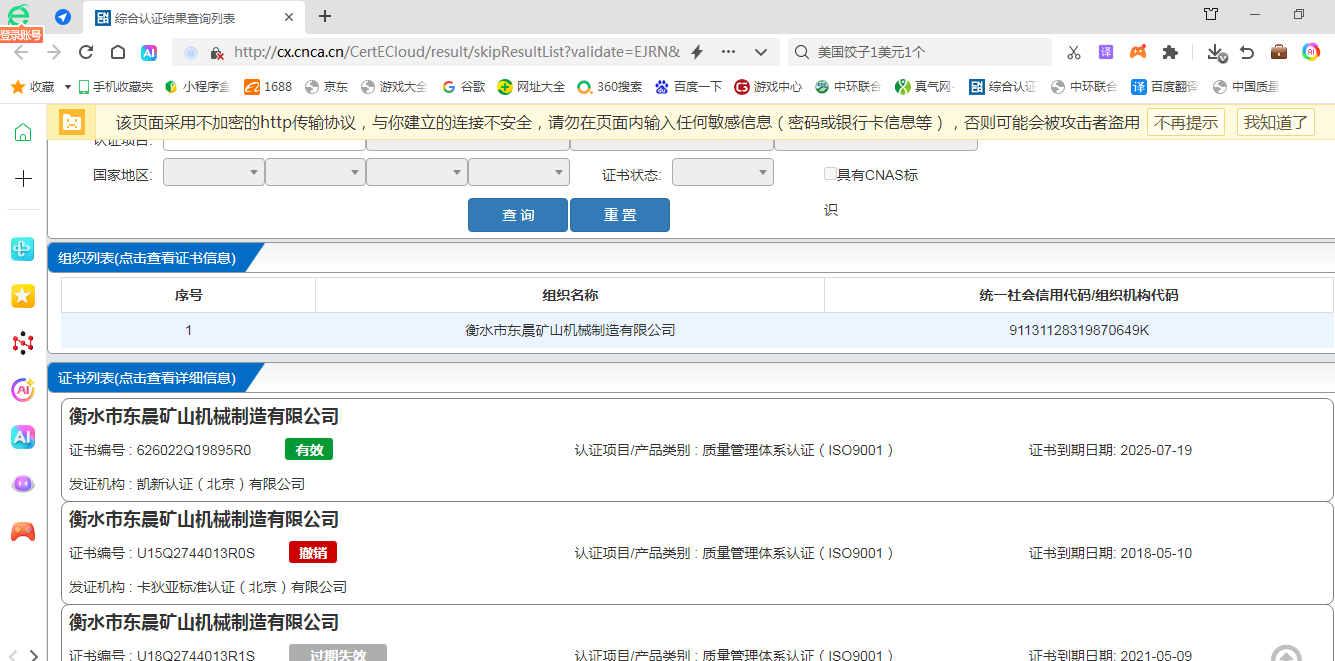Open the sidebar red gamepad icon
Viewport: 1335px width, 661px height.
(23, 531)
